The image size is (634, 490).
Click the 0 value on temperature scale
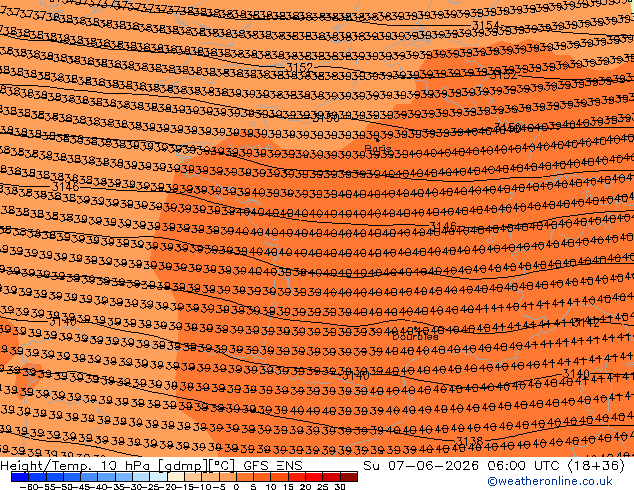click(236, 486)
